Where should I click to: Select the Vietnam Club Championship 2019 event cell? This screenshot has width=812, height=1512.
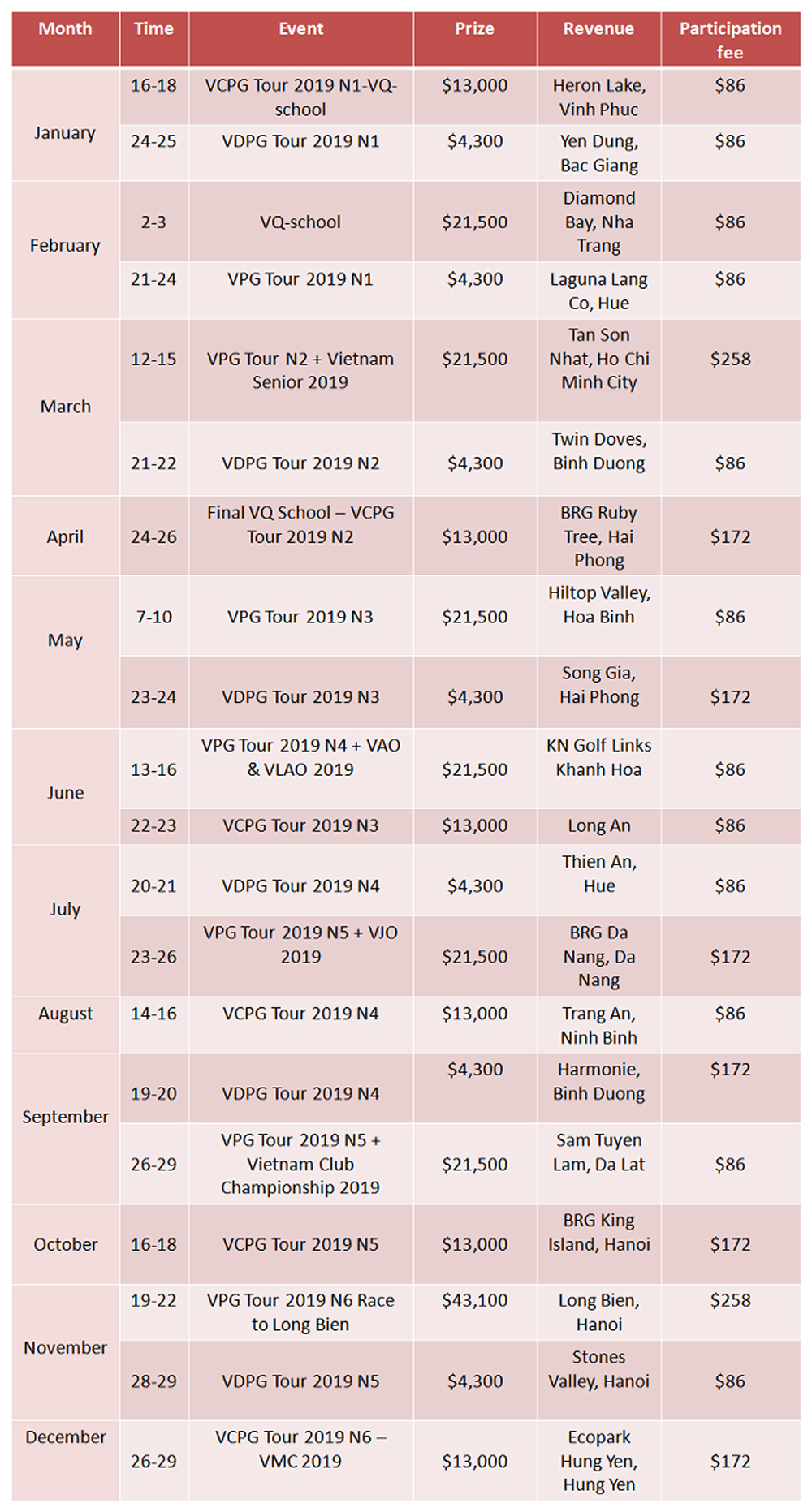coord(301,1164)
